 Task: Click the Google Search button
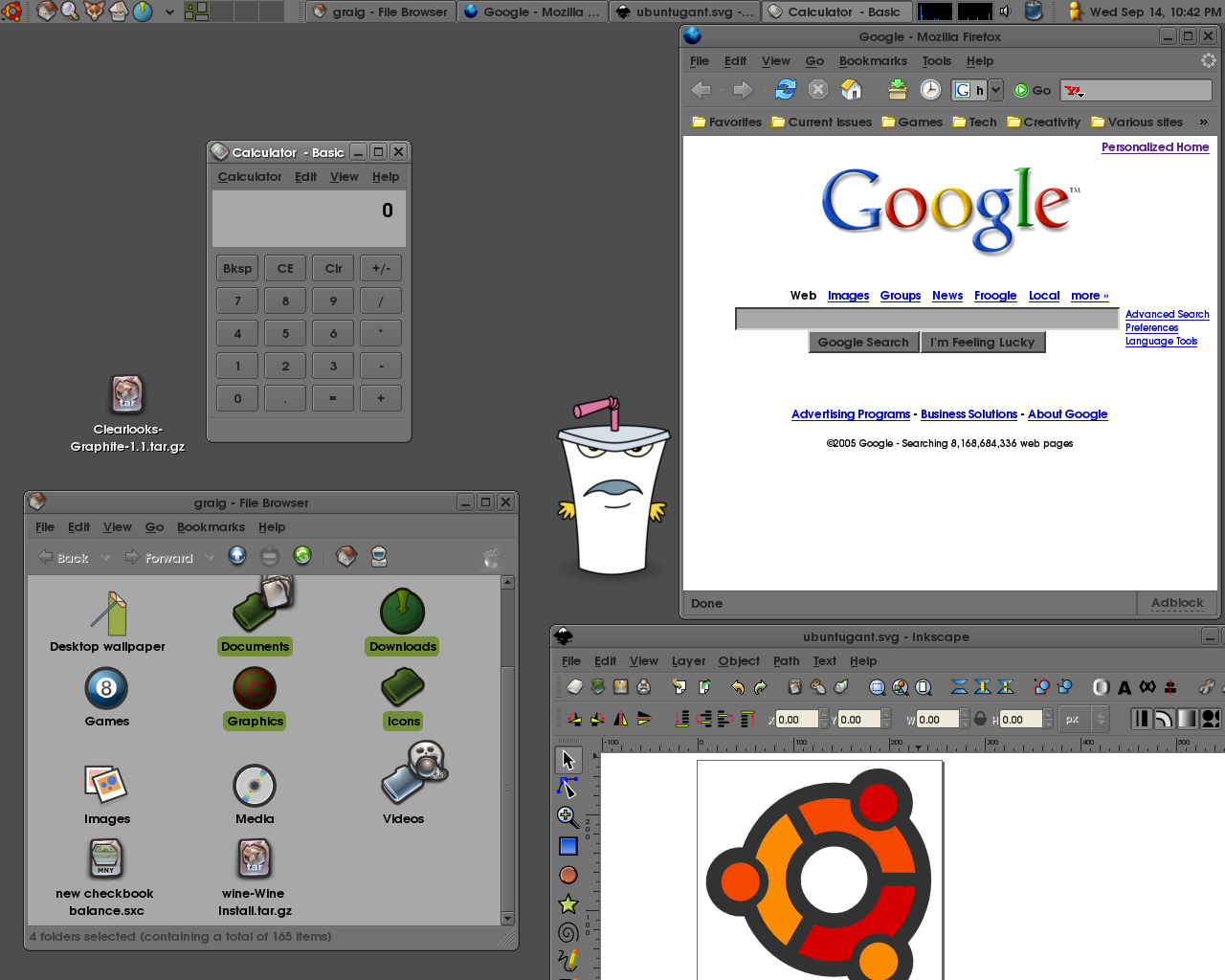(863, 343)
